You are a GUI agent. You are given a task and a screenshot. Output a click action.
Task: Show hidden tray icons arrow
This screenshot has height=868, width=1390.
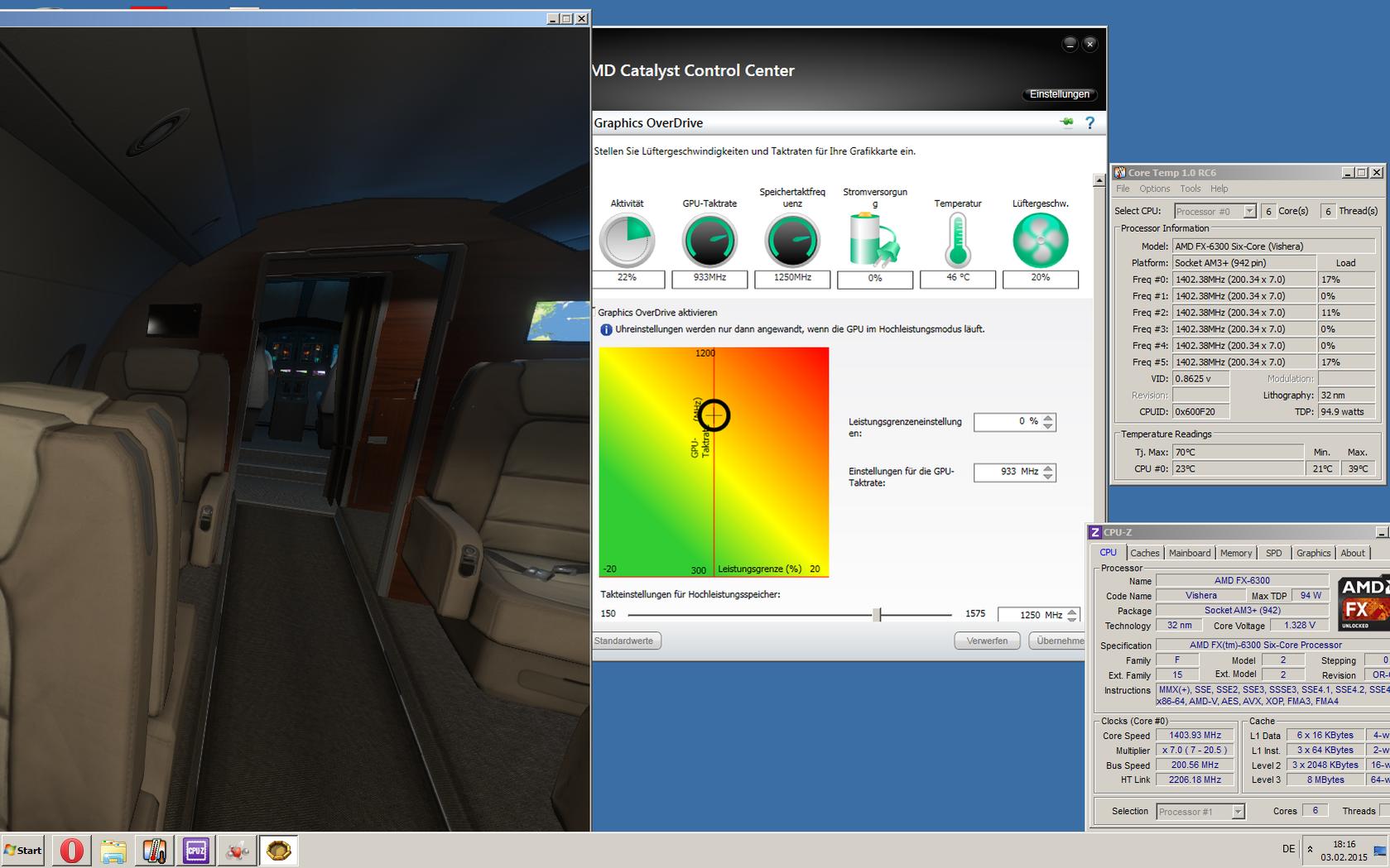click(x=1310, y=849)
